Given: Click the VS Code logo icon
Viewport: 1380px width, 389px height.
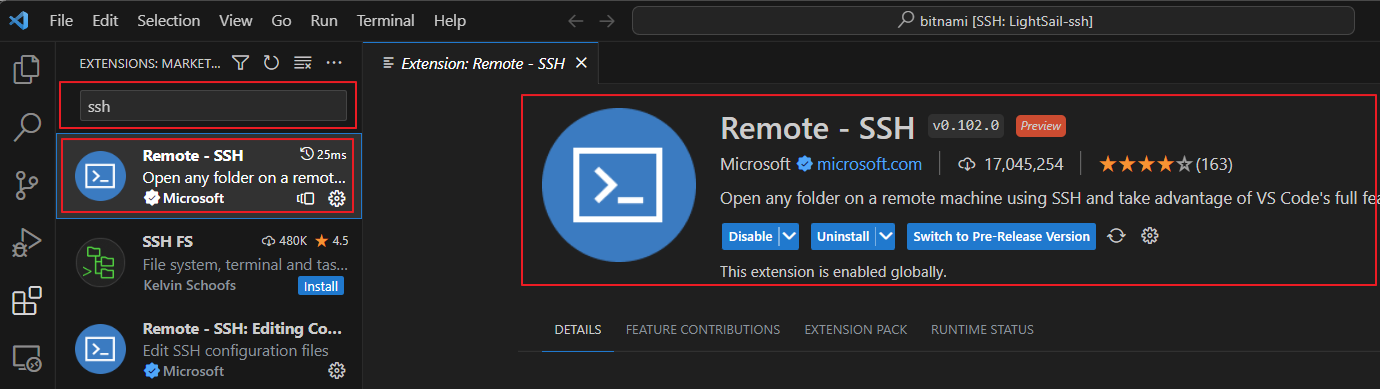Looking at the screenshot, I should point(19,20).
